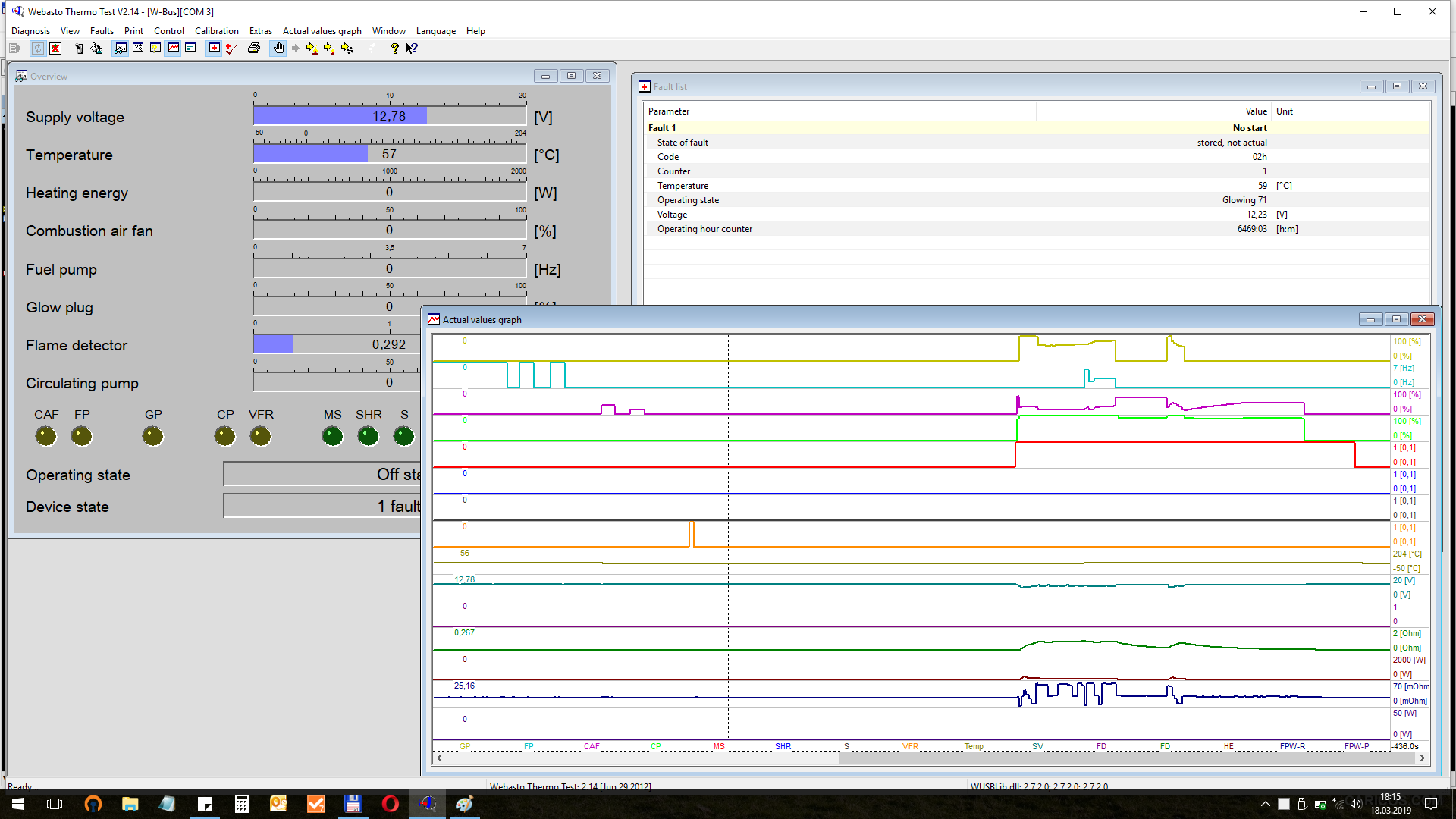This screenshot has width=1456, height=819.
Task: Click the Supply voltage bar gauge
Action: tap(389, 116)
